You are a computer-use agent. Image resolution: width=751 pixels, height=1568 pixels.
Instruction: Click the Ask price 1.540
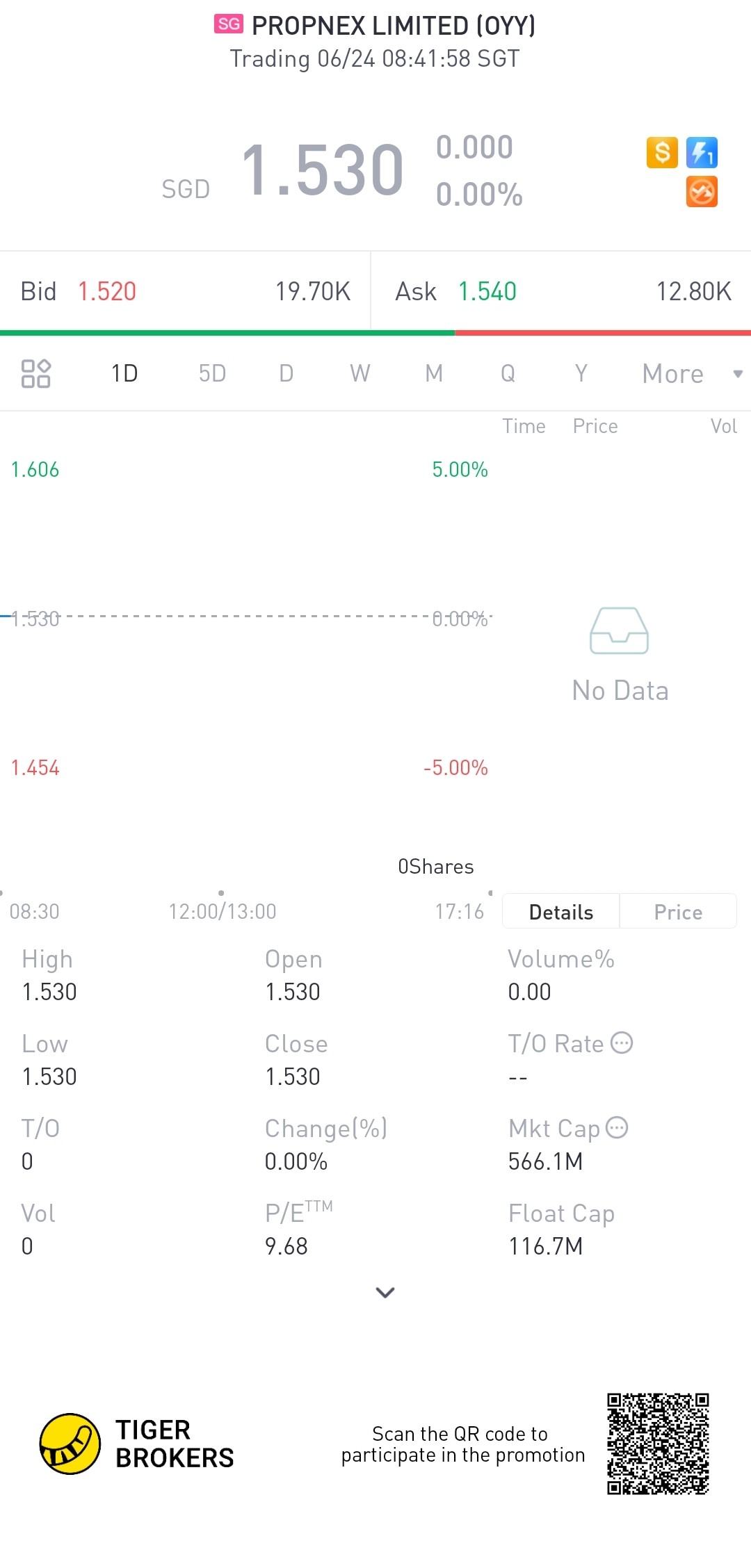pos(487,292)
